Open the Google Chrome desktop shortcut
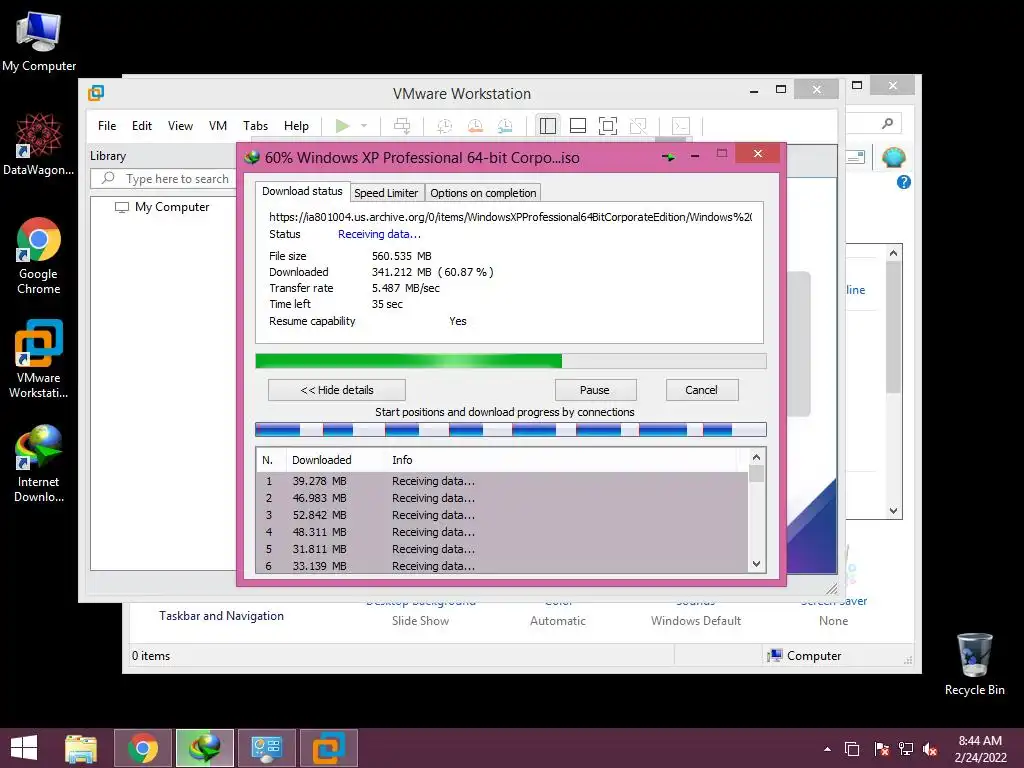The height and width of the screenshot is (768, 1024). pos(39,256)
